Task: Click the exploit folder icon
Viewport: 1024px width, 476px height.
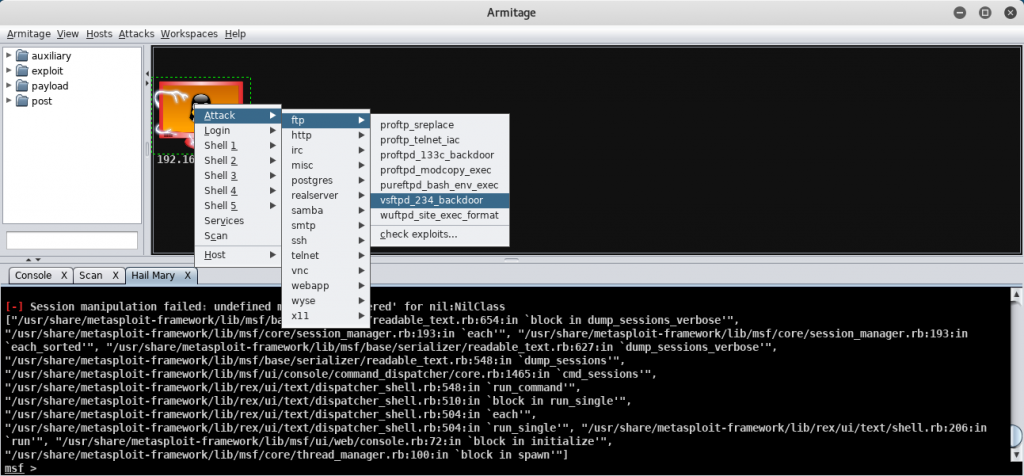Action: (x=22, y=71)
